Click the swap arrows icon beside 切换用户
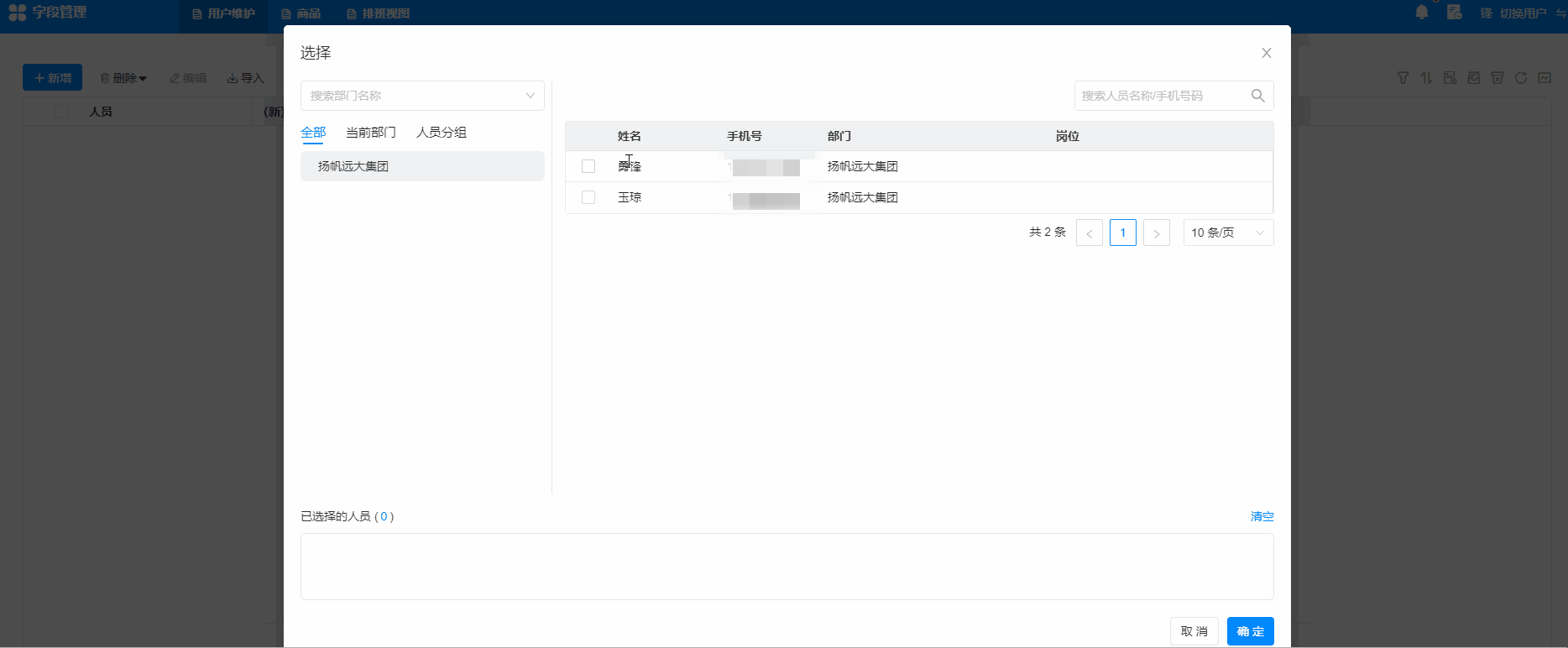 coord(1560,13)
